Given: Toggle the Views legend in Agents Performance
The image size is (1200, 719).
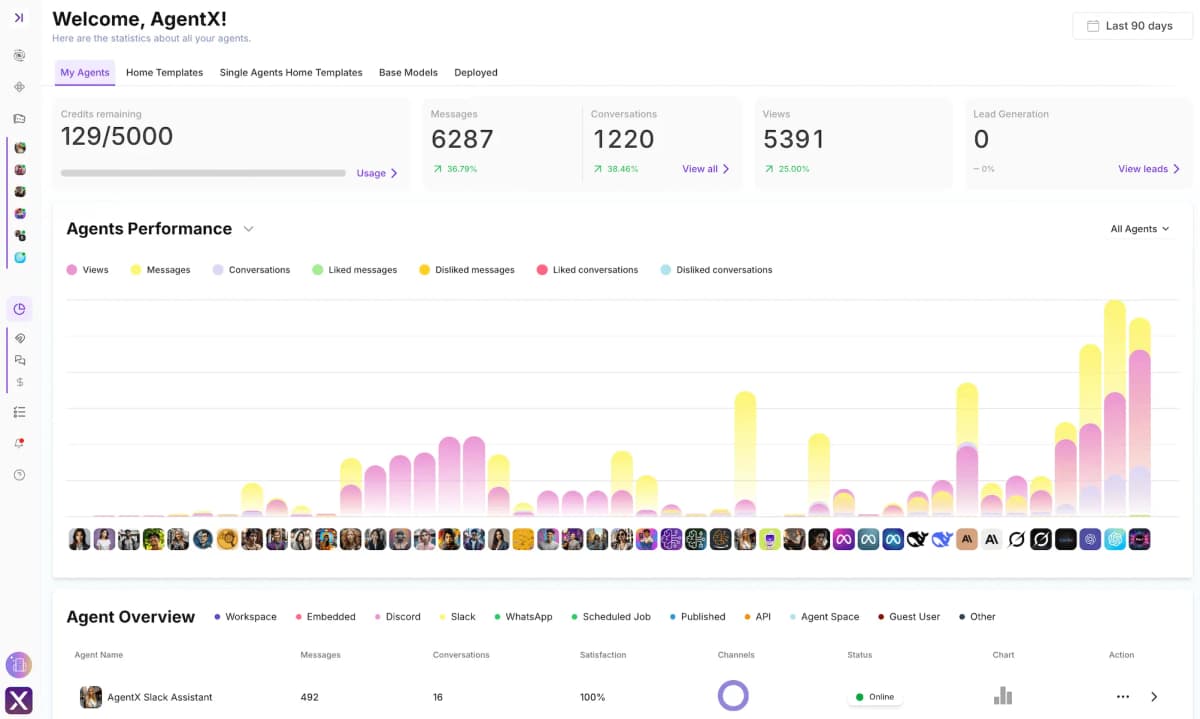Looking at the screenshot, I should tap(87, 269).
